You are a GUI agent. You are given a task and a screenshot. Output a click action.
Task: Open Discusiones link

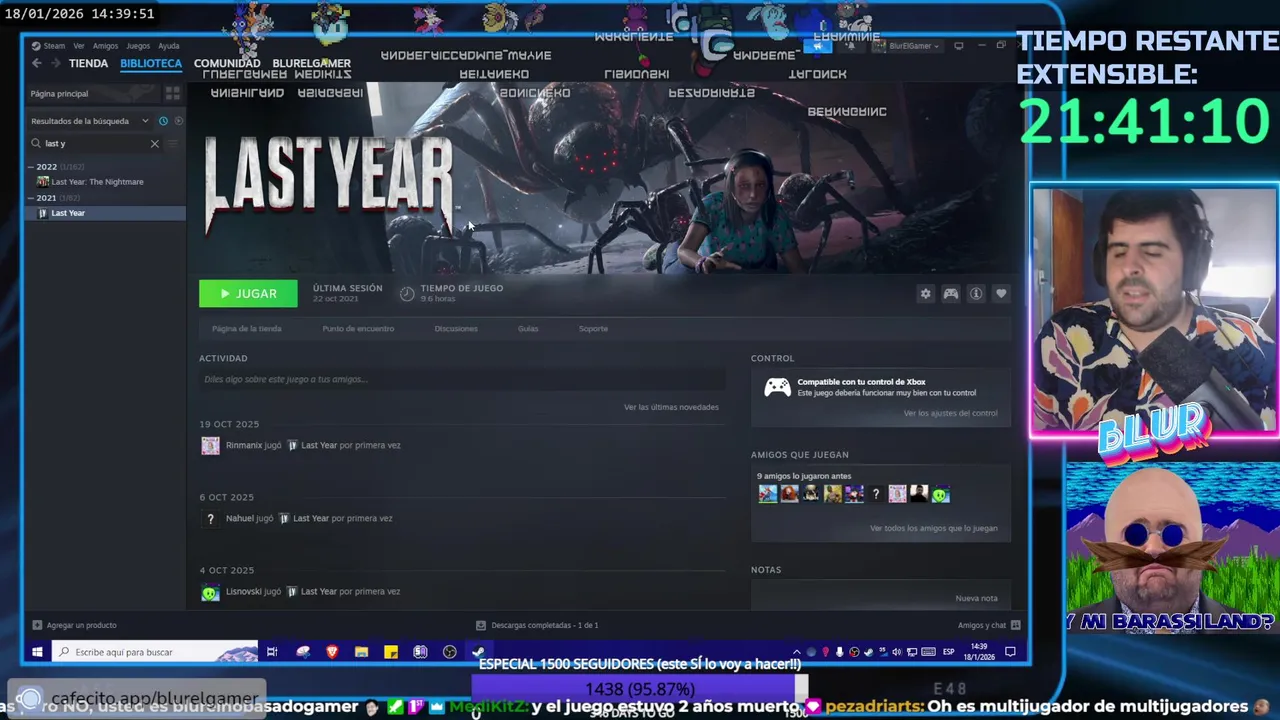[456, 328]
